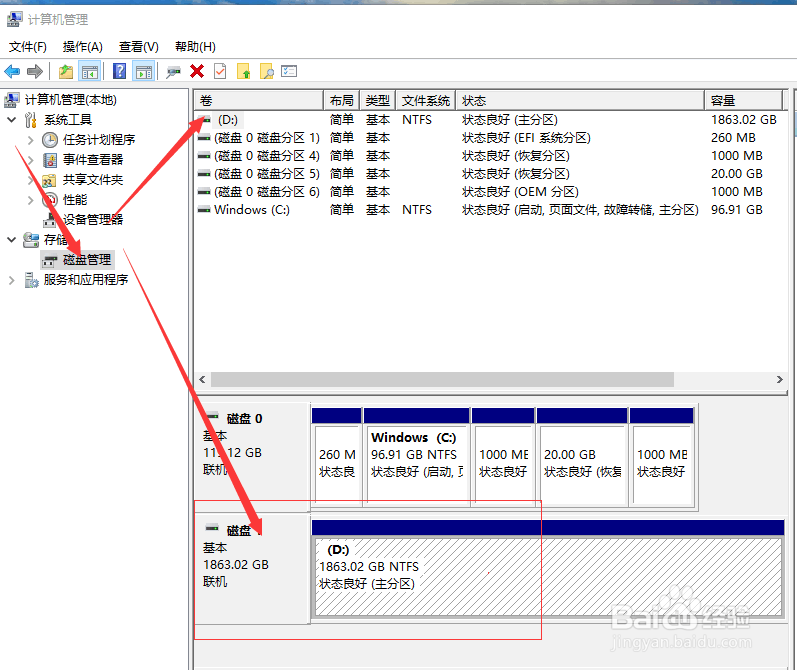
Task: Click the yellow folder with green arrow icon
Action: pyautogui.click(x=243, y=72)
